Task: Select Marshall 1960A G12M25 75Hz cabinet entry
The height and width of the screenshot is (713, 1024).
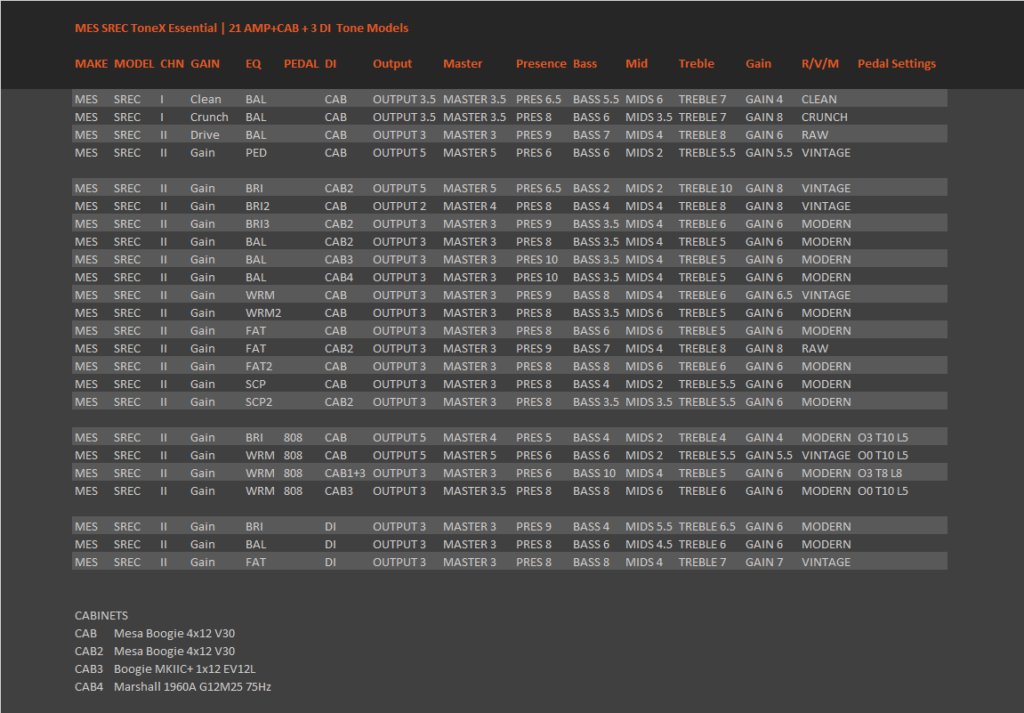Action: pos(192,687)
